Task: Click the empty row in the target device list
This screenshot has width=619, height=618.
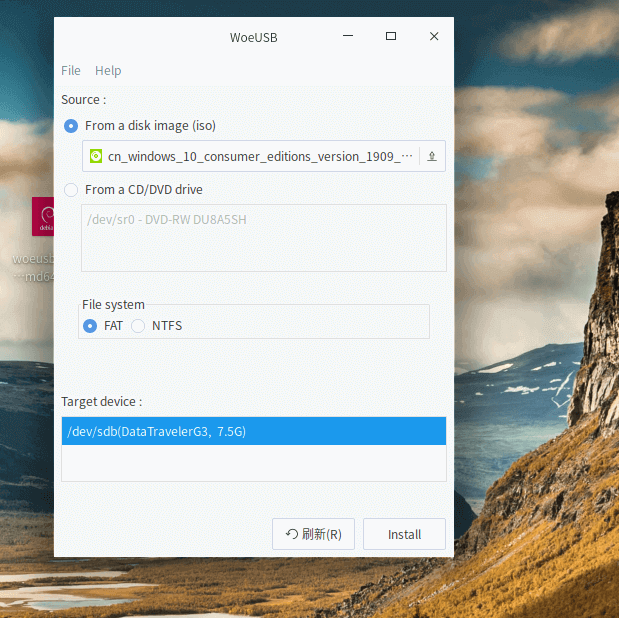Action: (x=253, y=463)
